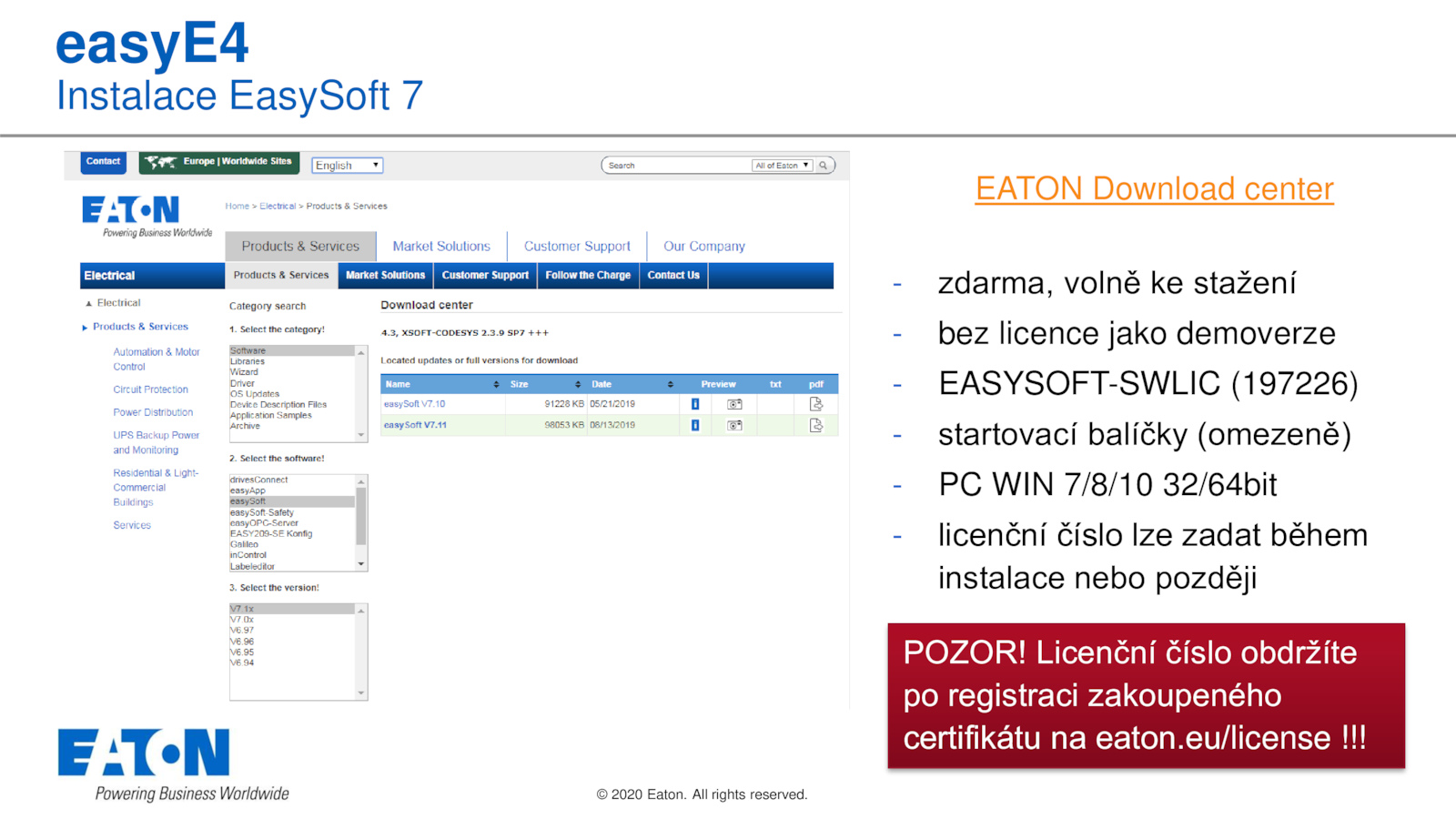The height and width of the screenshot is (819, 1456).
Task: Select Contact Us menu item
Action: click(673, 276)
